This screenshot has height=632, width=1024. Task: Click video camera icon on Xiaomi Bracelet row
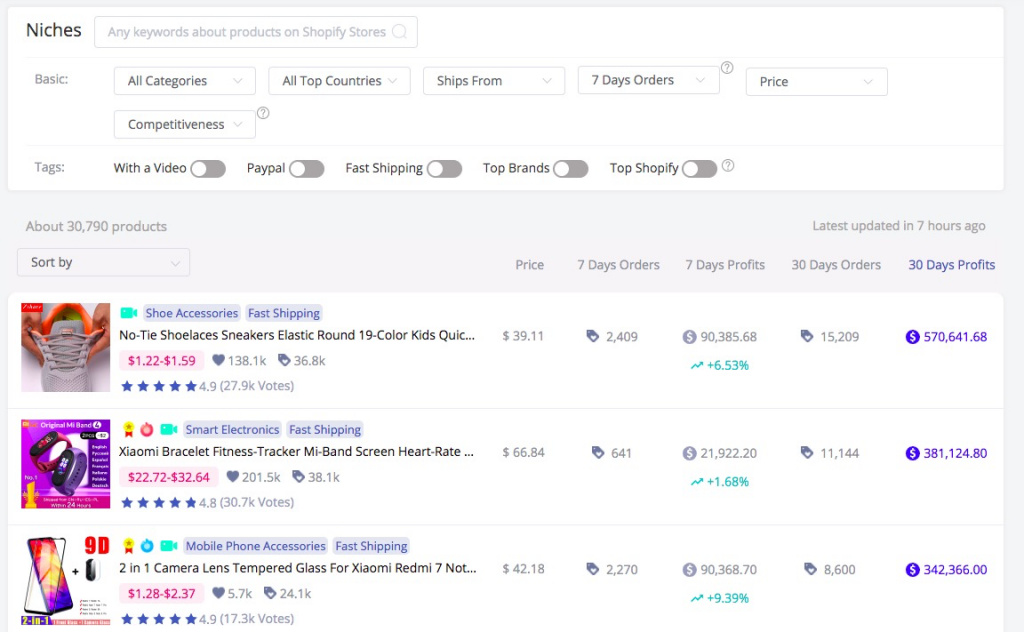tap(169, 429)
